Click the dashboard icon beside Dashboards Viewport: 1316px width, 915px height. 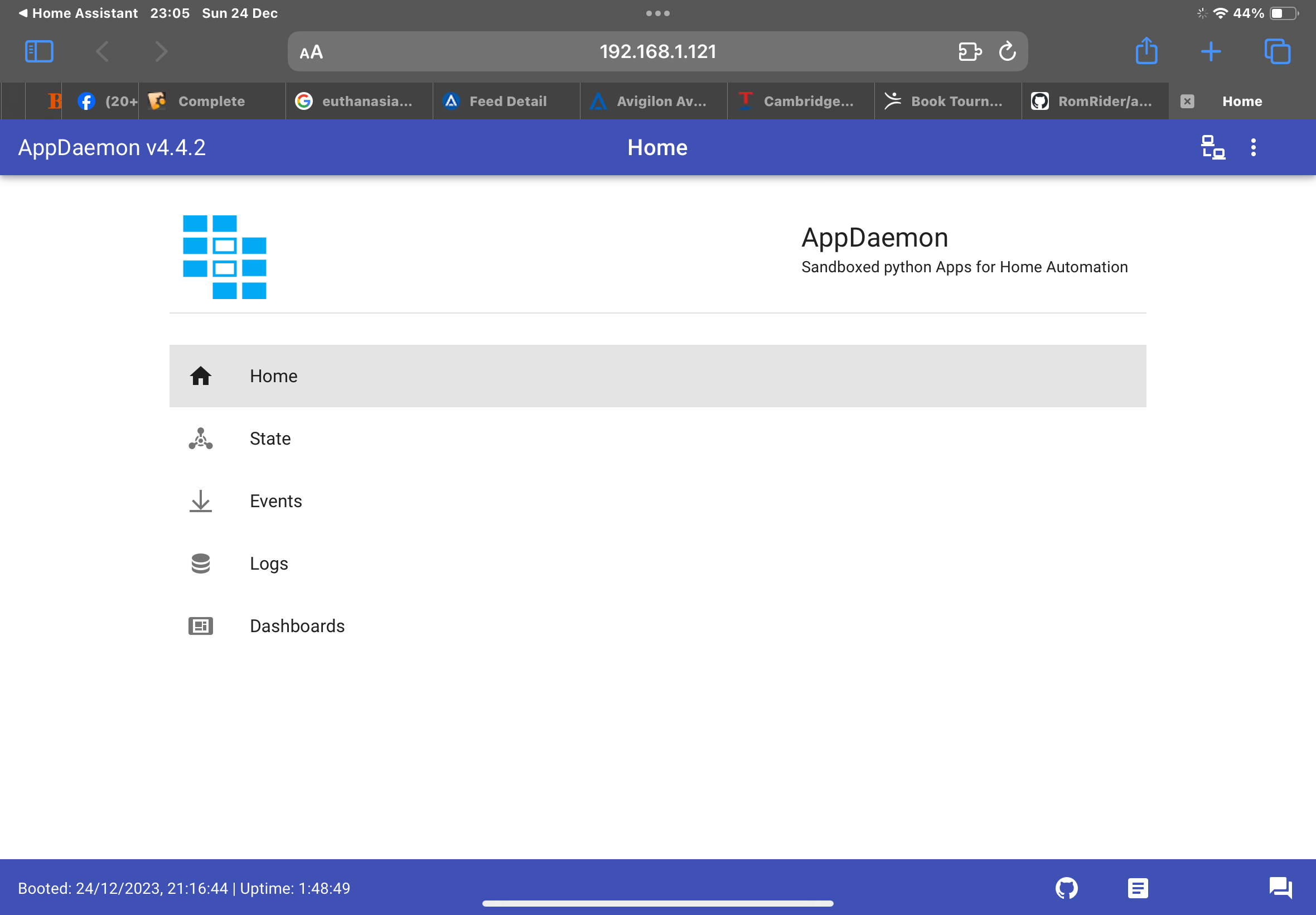point(201,625)
